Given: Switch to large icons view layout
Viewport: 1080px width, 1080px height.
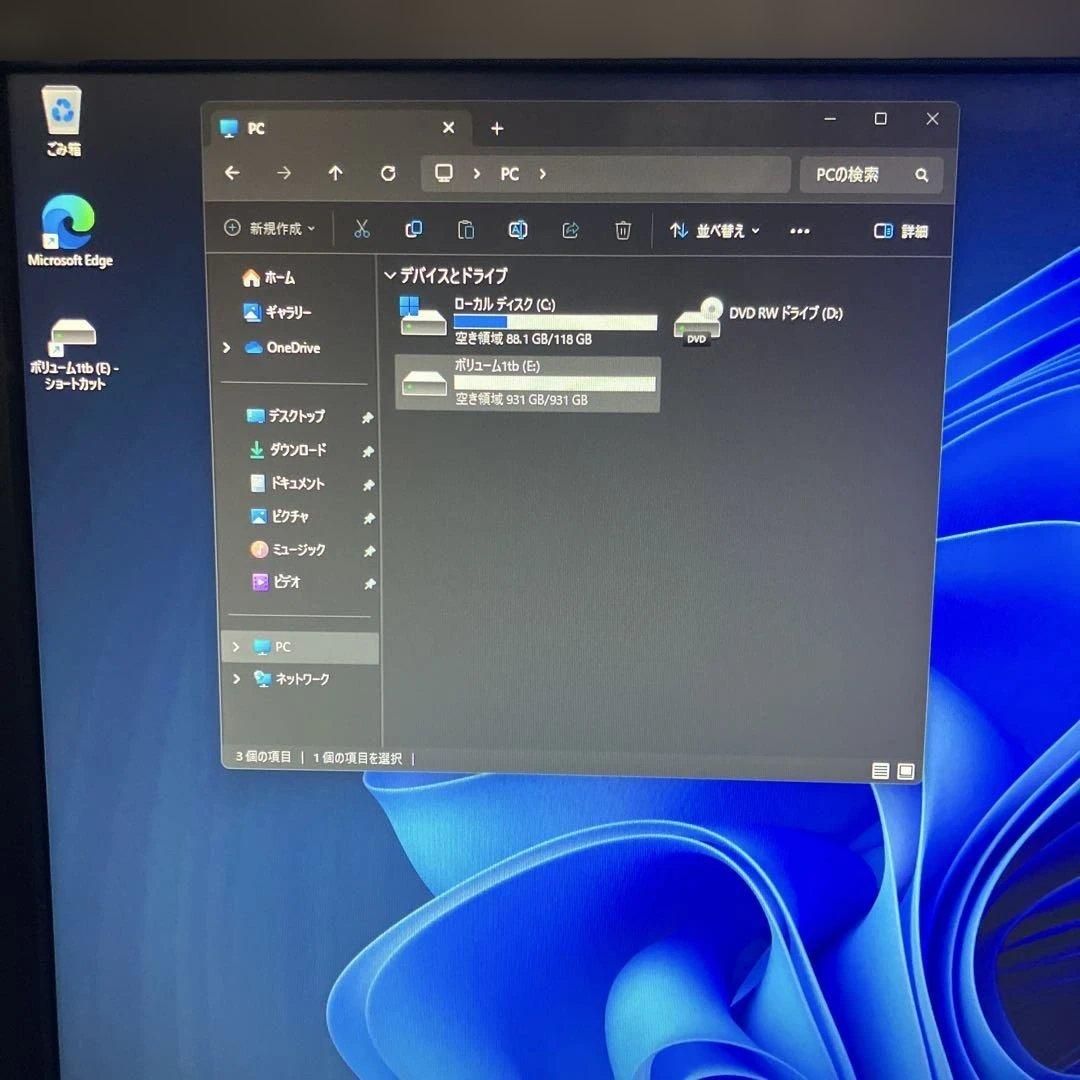Looking at the screenshot, I should [x=906, y=771].
